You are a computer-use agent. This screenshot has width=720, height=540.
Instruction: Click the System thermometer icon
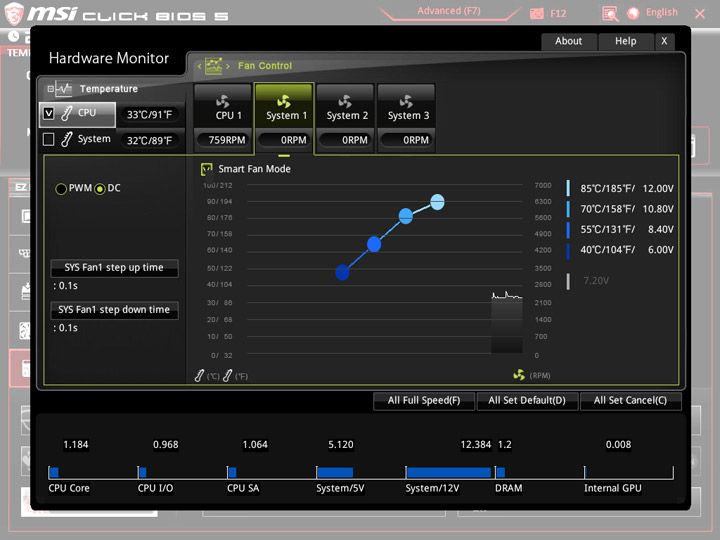[67, 139]
